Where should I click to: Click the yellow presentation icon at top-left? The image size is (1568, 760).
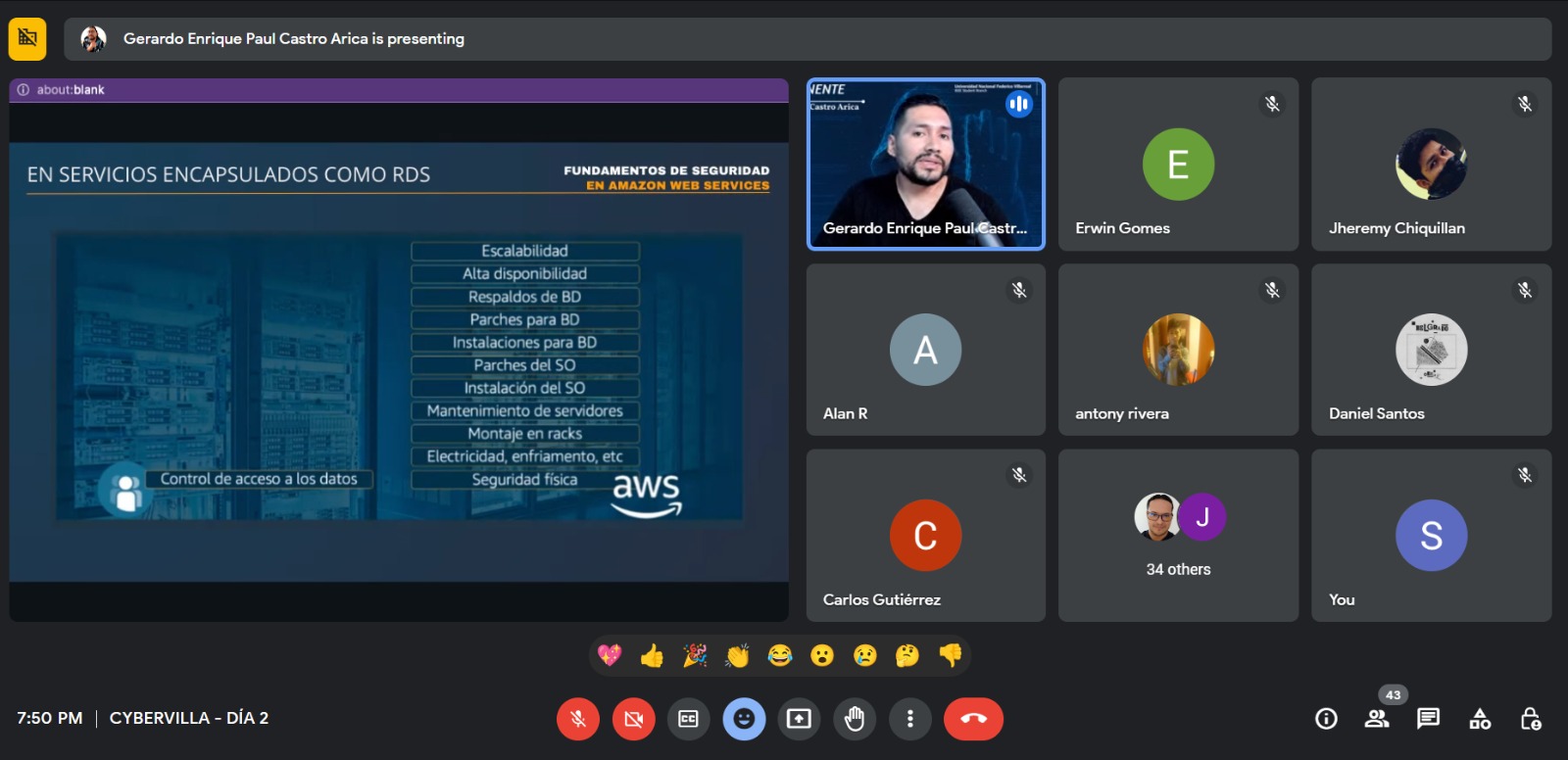(27, 39)
